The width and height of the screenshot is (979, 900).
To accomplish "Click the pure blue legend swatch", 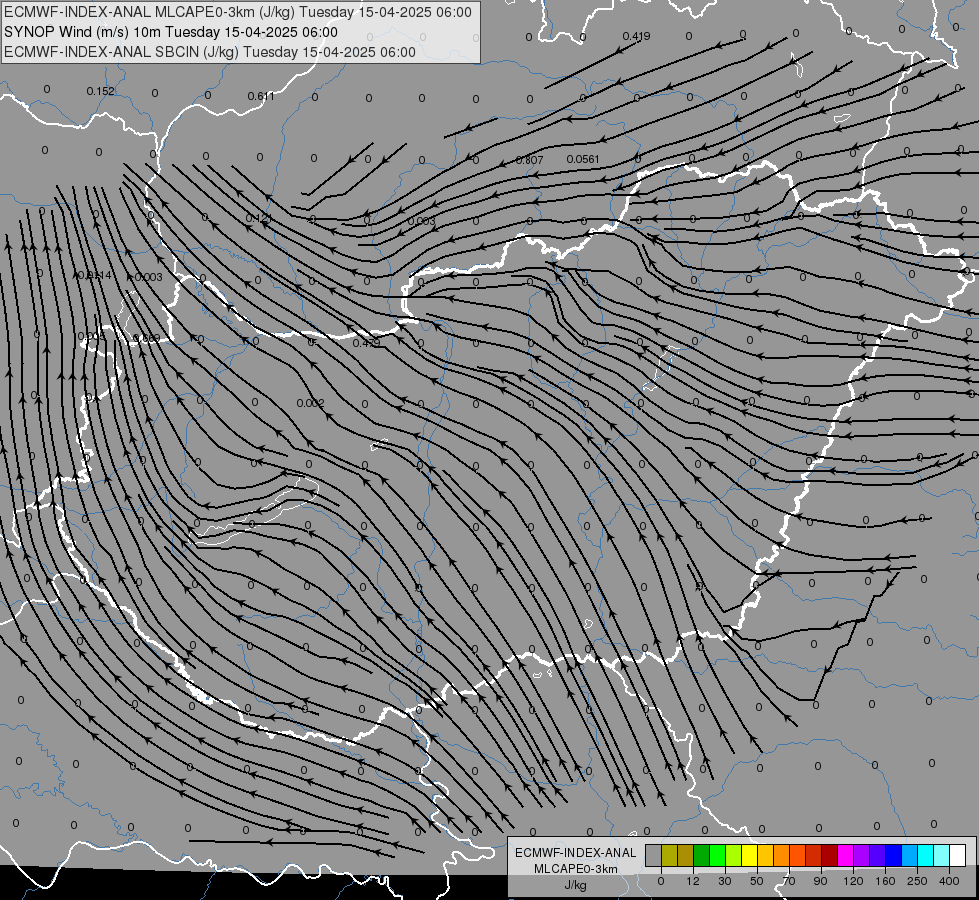I will 894,855.
